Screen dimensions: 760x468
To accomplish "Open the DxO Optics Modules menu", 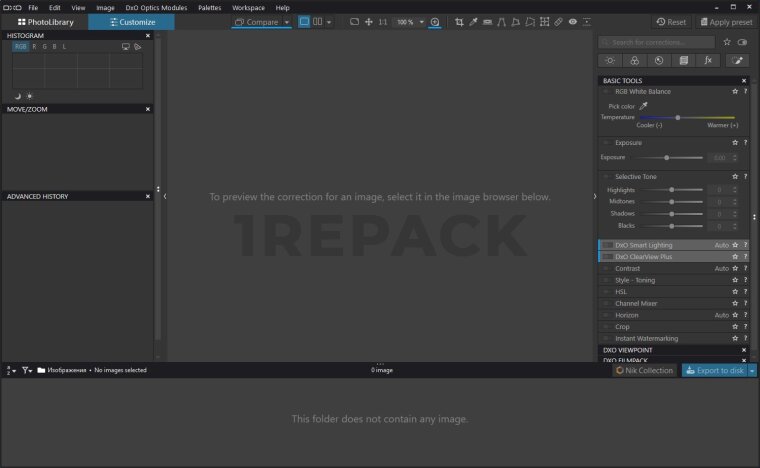I will tap(156, 7).
